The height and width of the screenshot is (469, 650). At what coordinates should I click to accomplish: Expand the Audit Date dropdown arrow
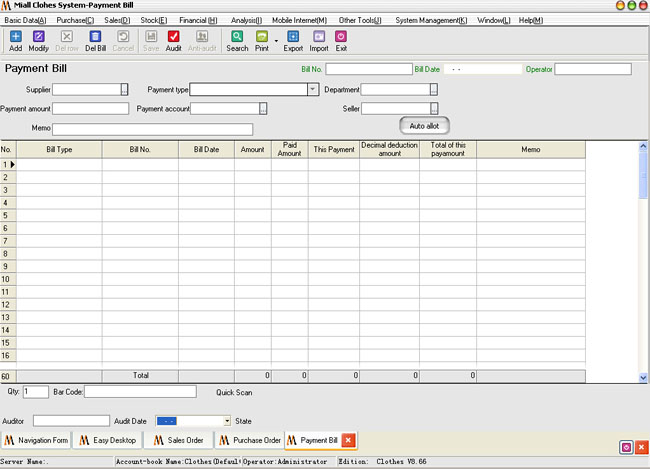[227, 421]
